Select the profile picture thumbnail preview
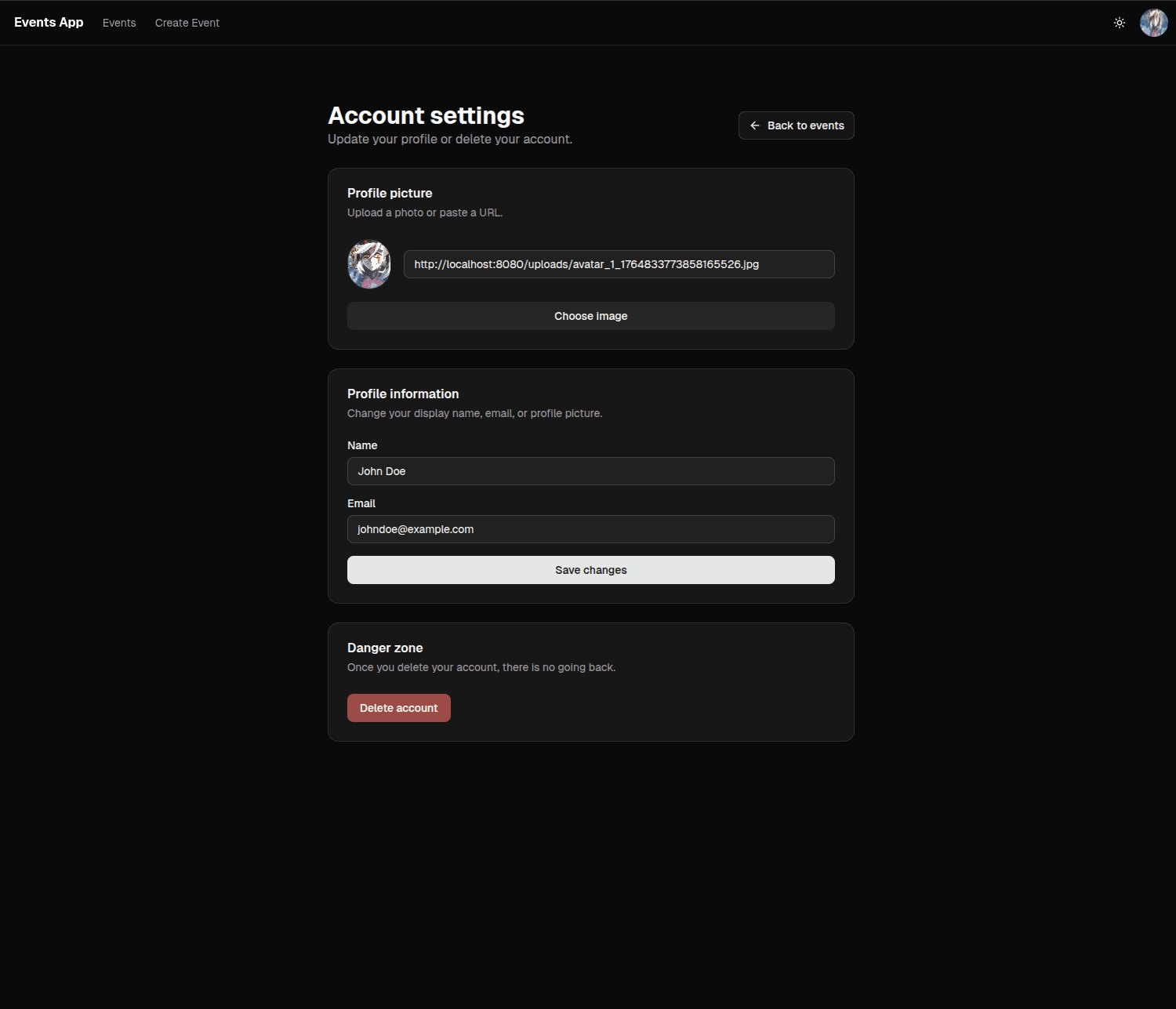 [368, 263]
